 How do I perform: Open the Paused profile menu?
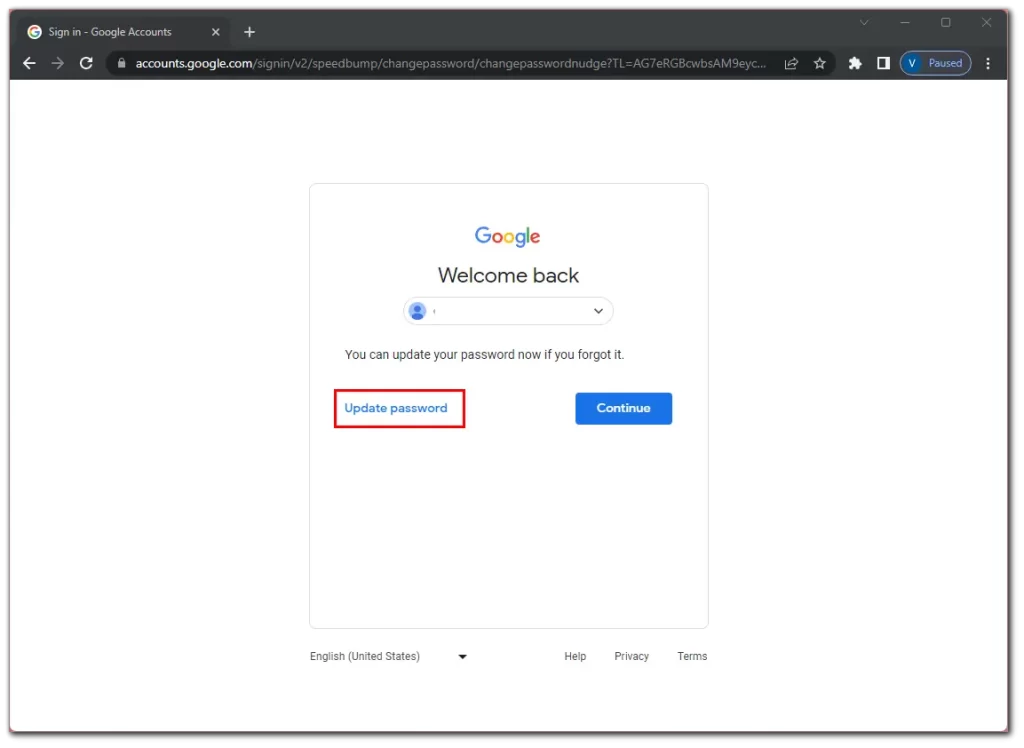(935, 63)
